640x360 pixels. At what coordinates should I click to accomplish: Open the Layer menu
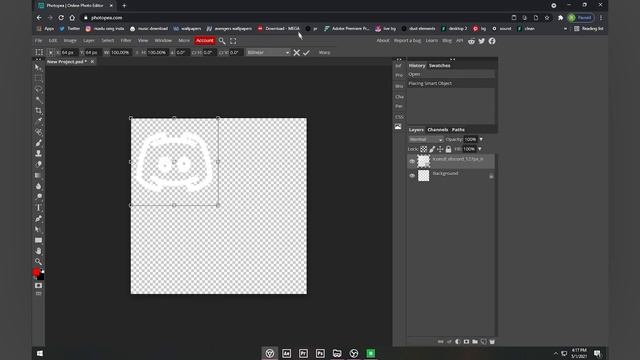pos(89,41)
